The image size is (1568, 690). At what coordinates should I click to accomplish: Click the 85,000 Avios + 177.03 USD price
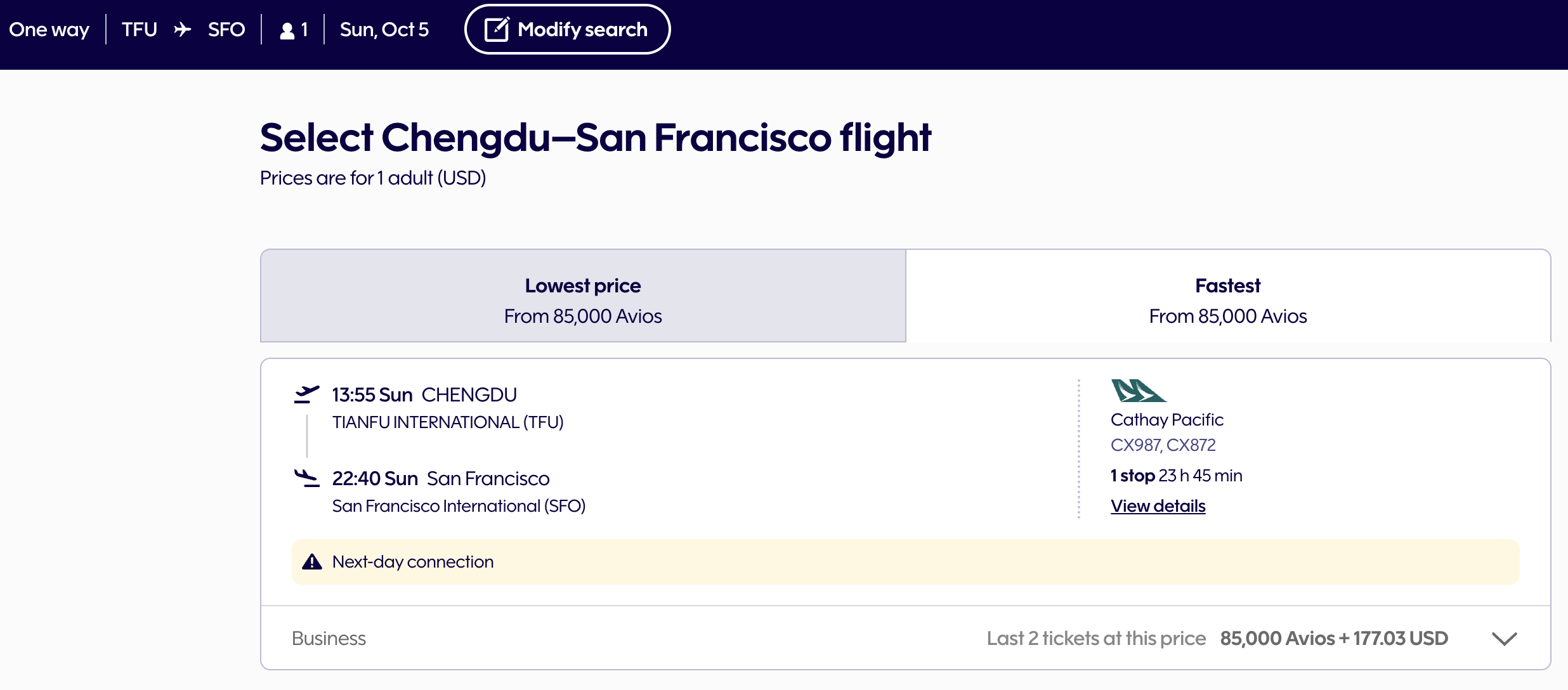click(x=1333, y=639)
